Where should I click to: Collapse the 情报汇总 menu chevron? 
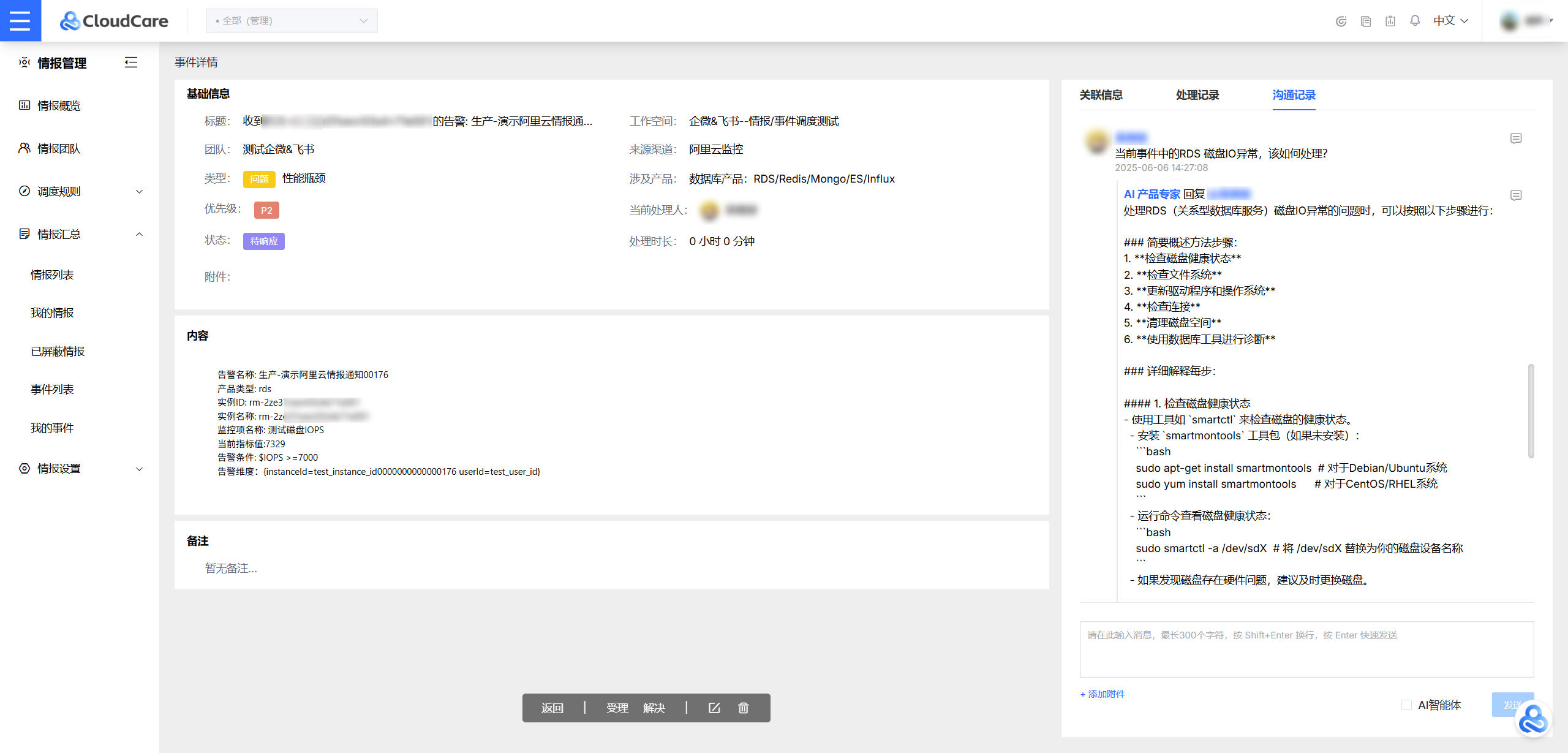tap(140, 234)
